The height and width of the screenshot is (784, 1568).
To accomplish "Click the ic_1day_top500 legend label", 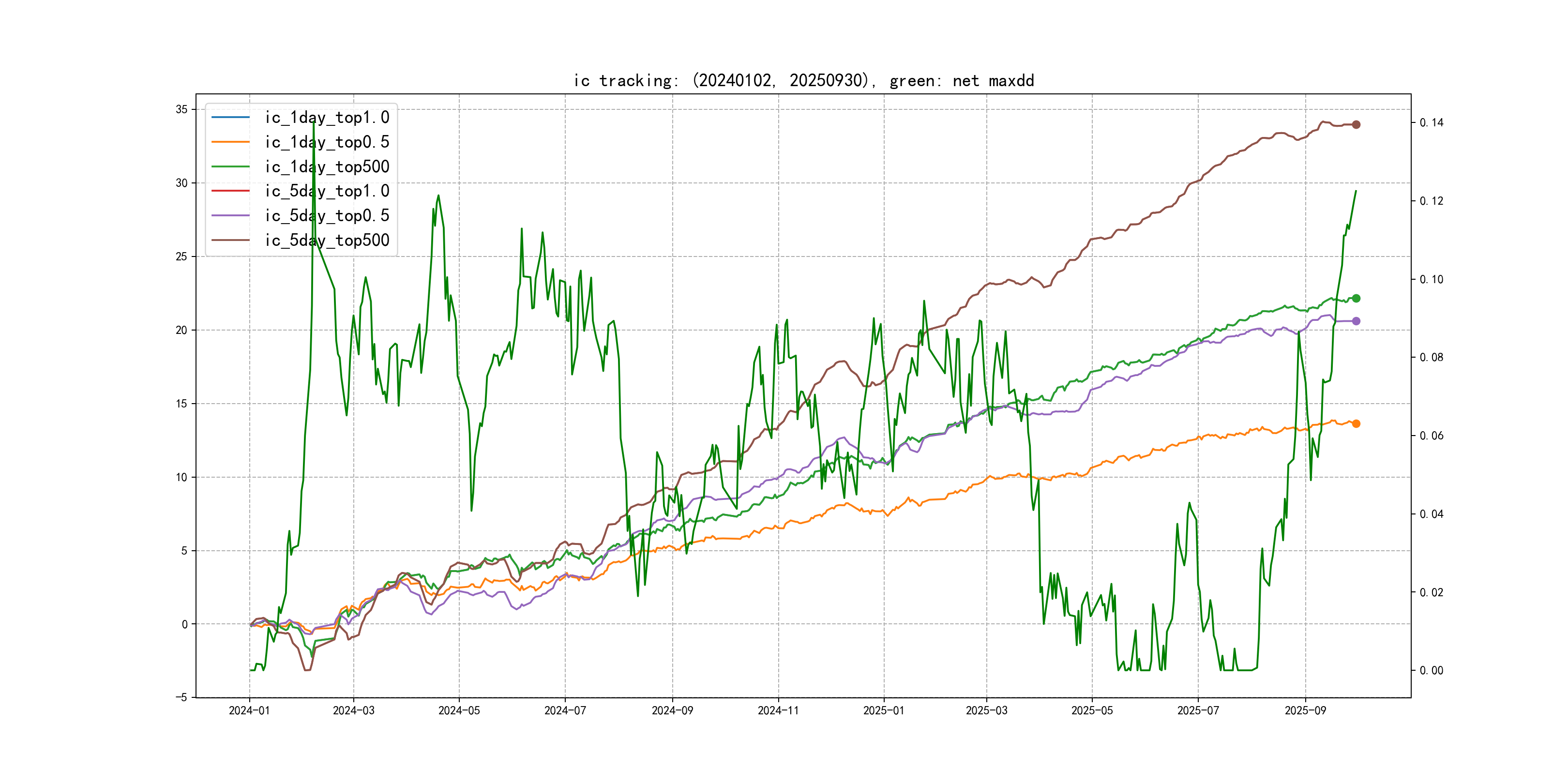I will [327, 167].
